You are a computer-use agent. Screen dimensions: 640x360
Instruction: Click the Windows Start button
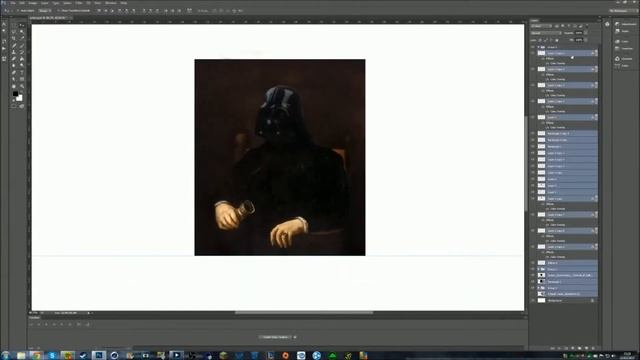click(5, 356)
